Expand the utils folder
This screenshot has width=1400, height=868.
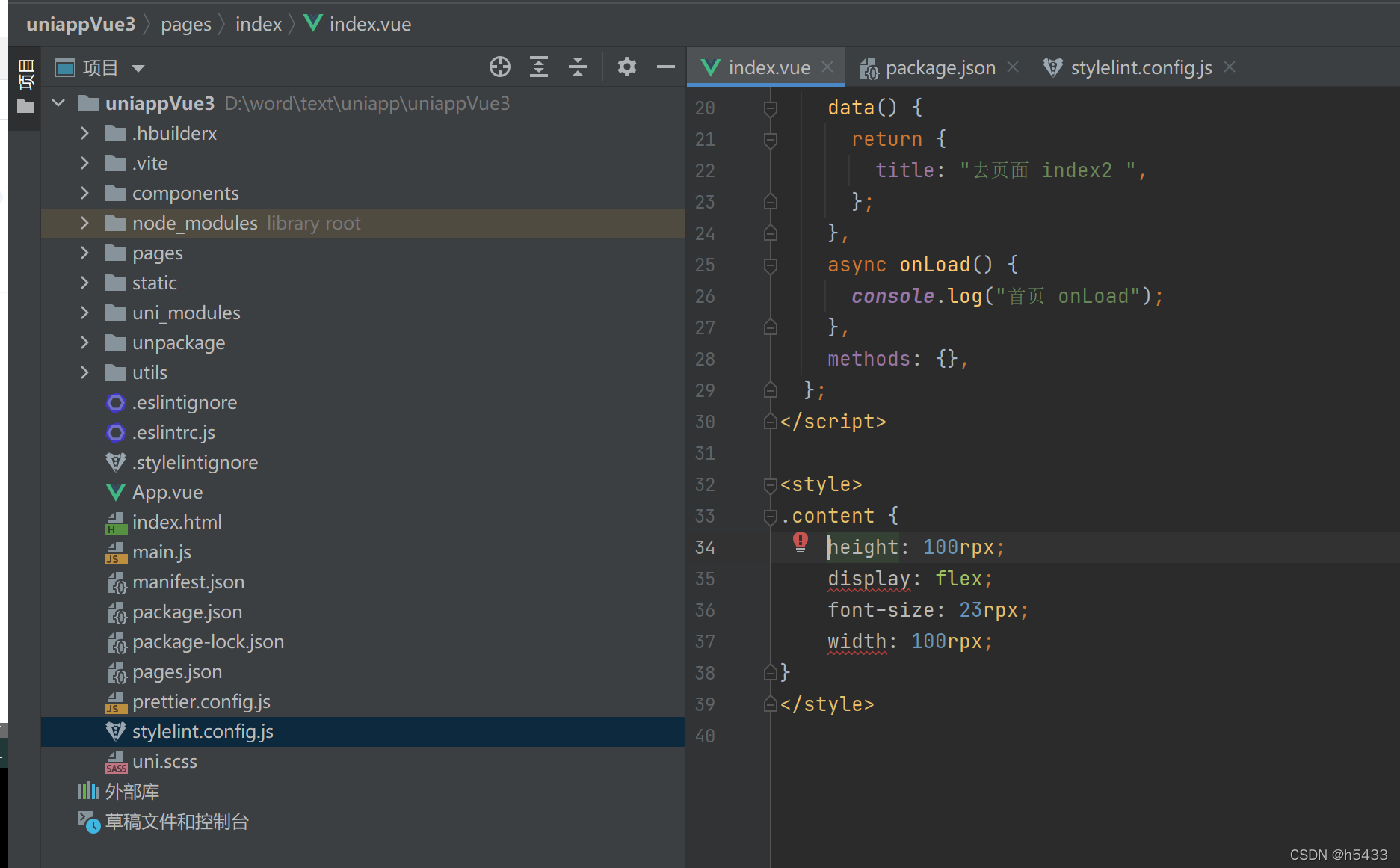tap(84, 372)
